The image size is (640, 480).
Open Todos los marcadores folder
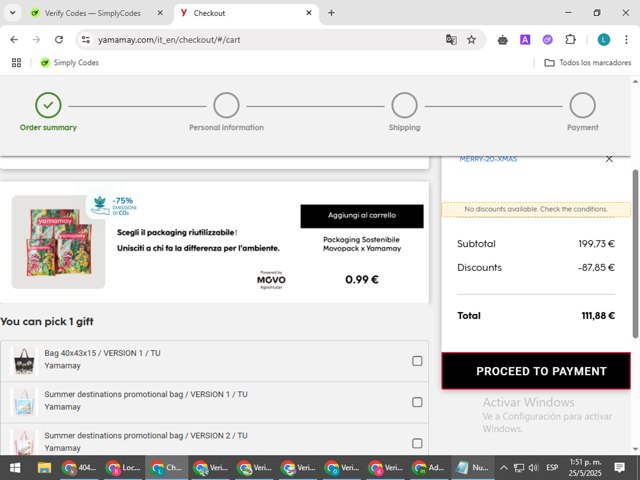(587, 62)
